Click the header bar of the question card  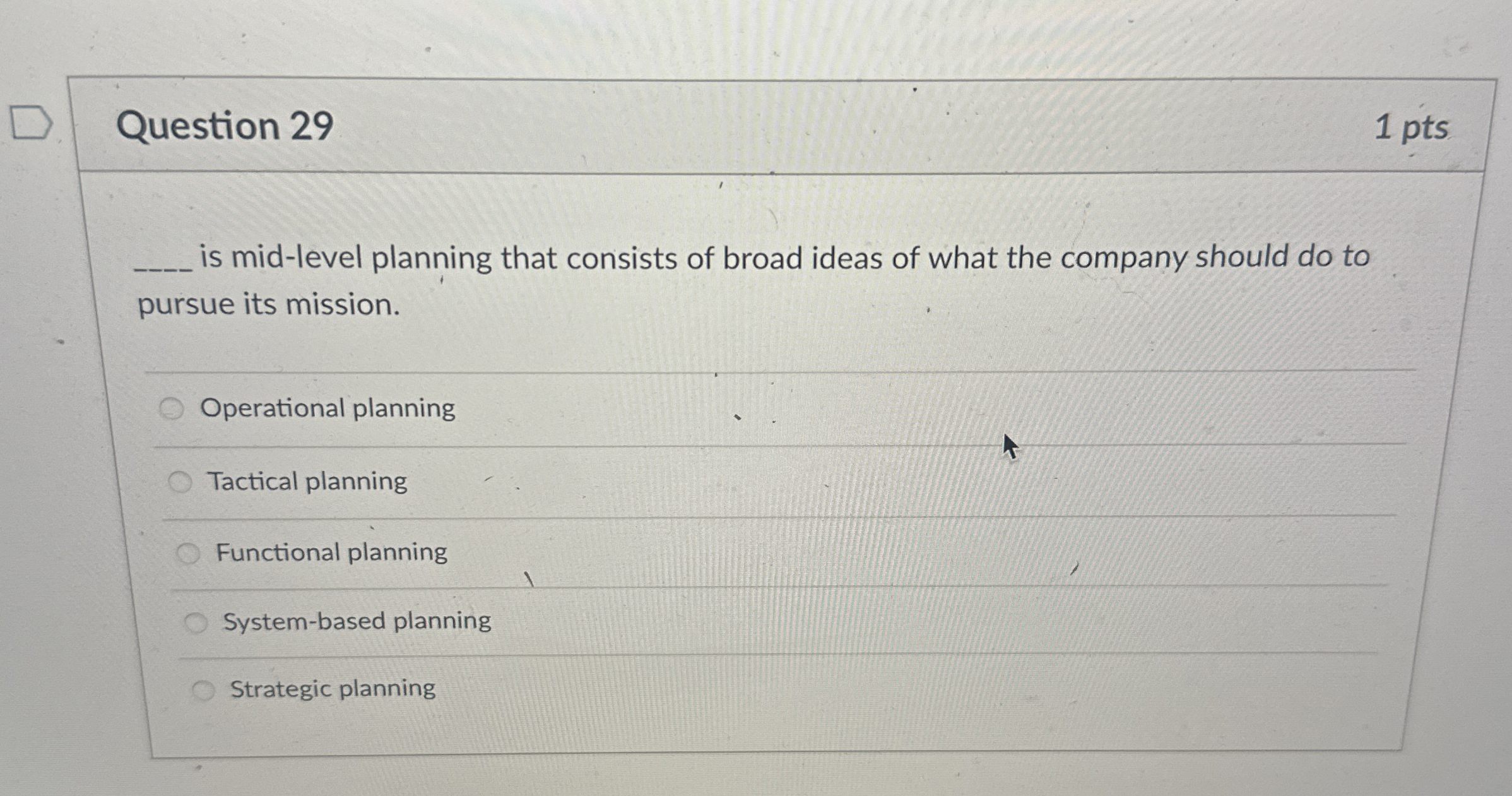pyautogui.click(x=757, y=124)
